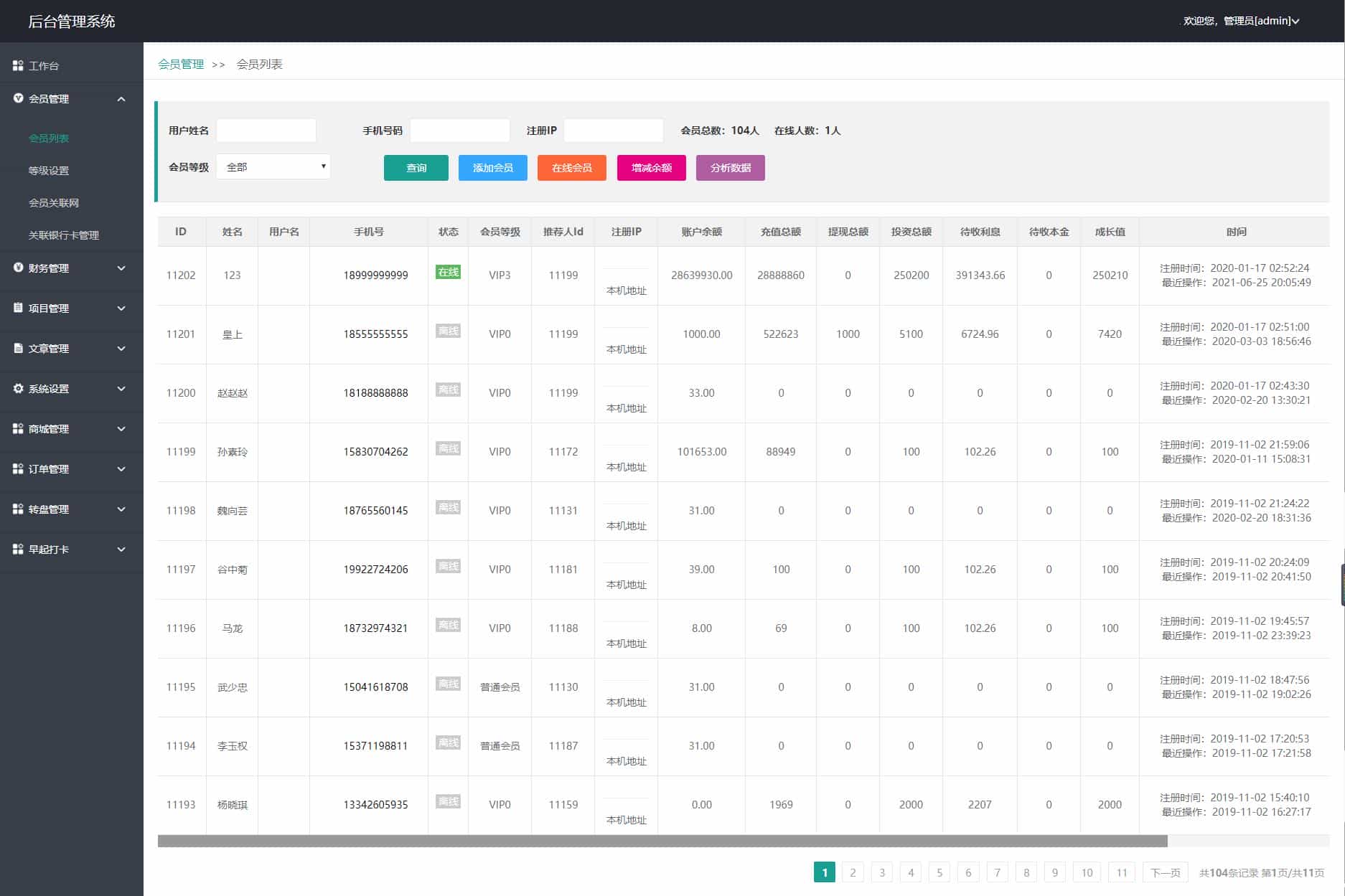The image size is (1345, 896).
Task: Click the 增减余额 button
Action: [652, 168]
